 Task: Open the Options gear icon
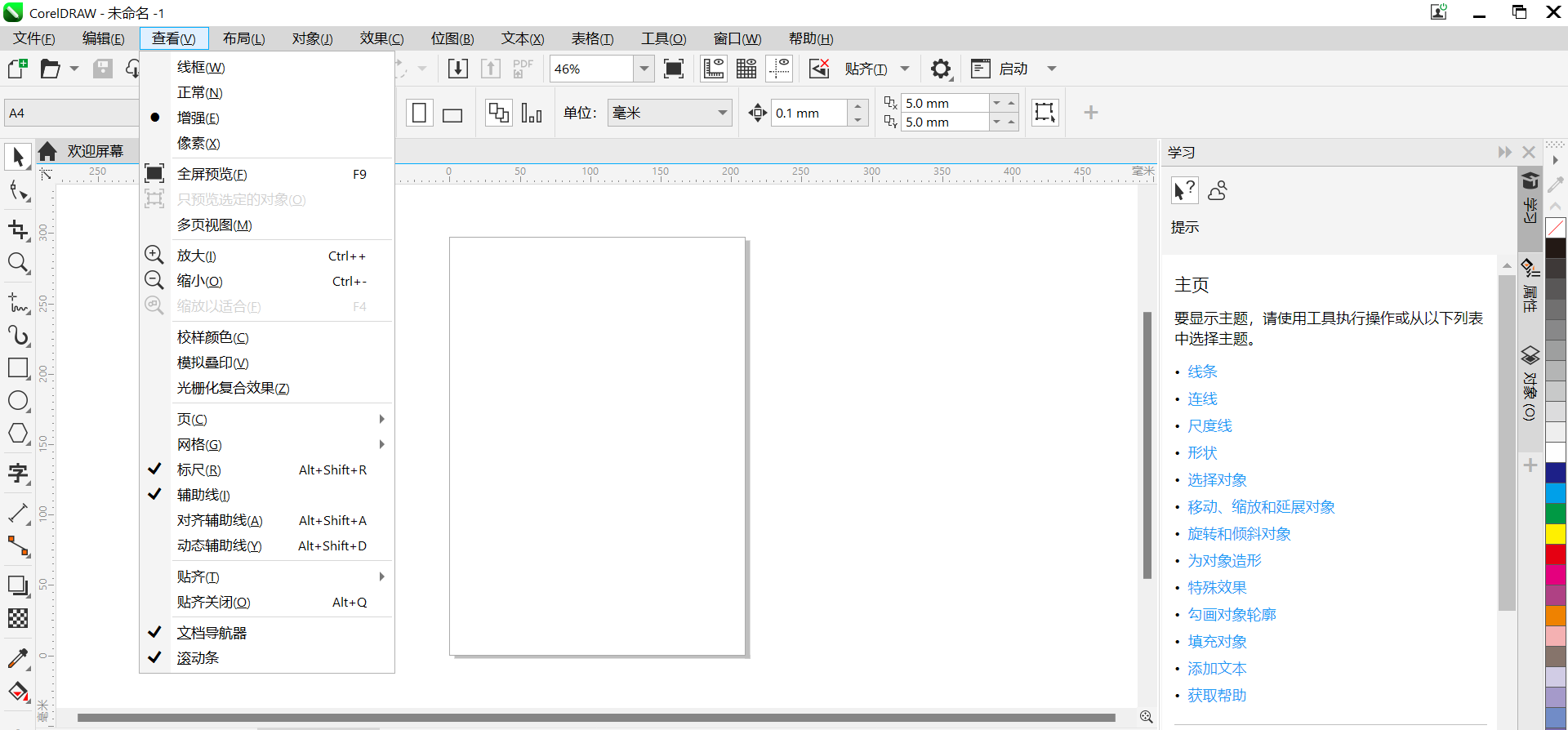[941, 69]
